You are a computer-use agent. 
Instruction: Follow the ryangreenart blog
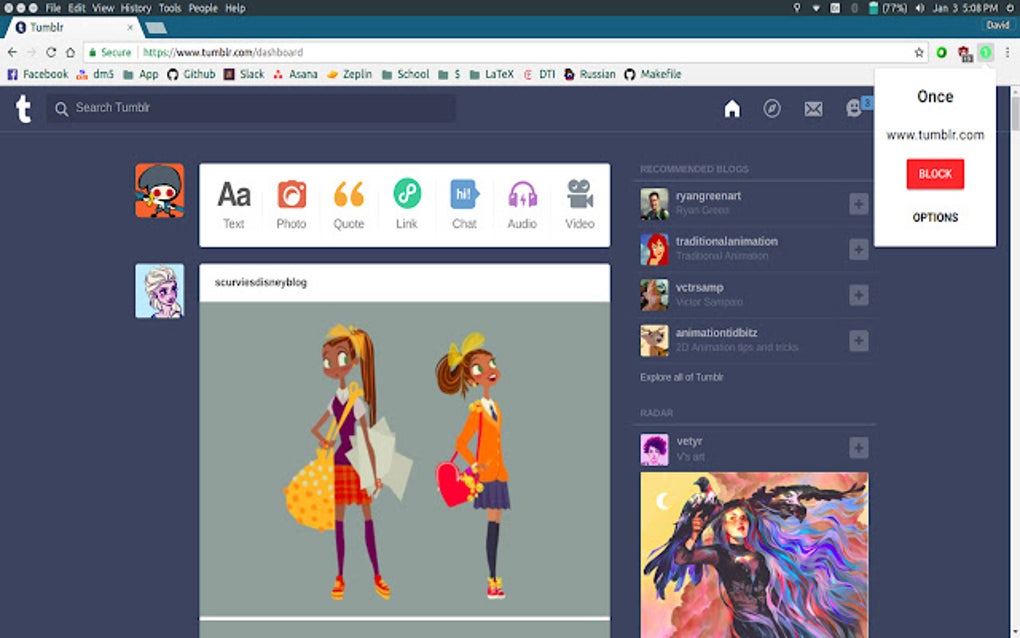click(858, 203)
